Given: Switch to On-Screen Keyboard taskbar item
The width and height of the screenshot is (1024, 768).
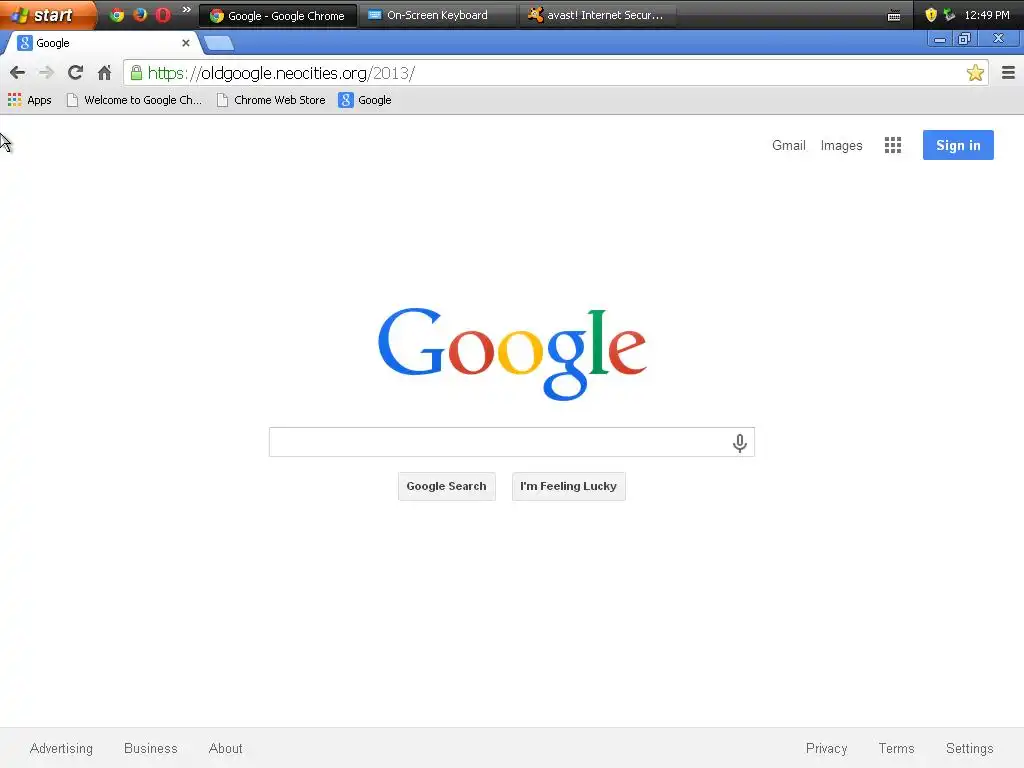Looking at the screenshot, I should point(438,15).
